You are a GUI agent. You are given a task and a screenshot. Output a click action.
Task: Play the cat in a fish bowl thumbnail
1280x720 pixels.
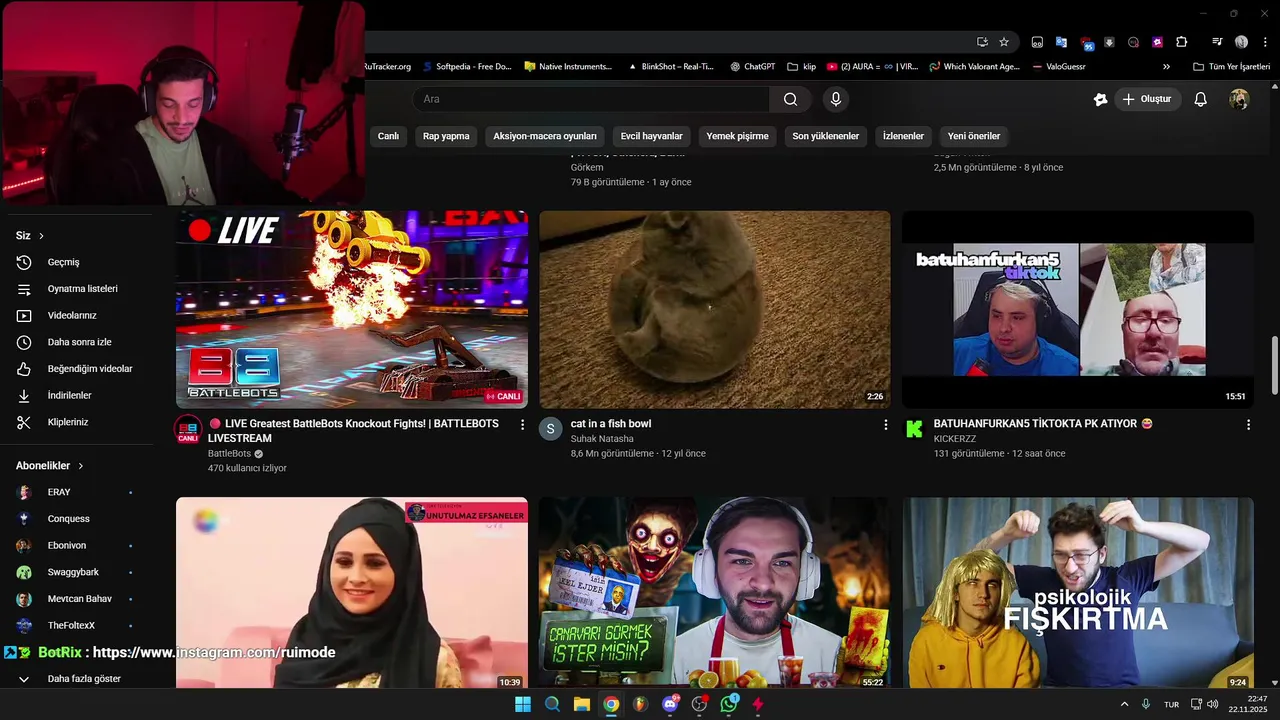coord(715,309)
